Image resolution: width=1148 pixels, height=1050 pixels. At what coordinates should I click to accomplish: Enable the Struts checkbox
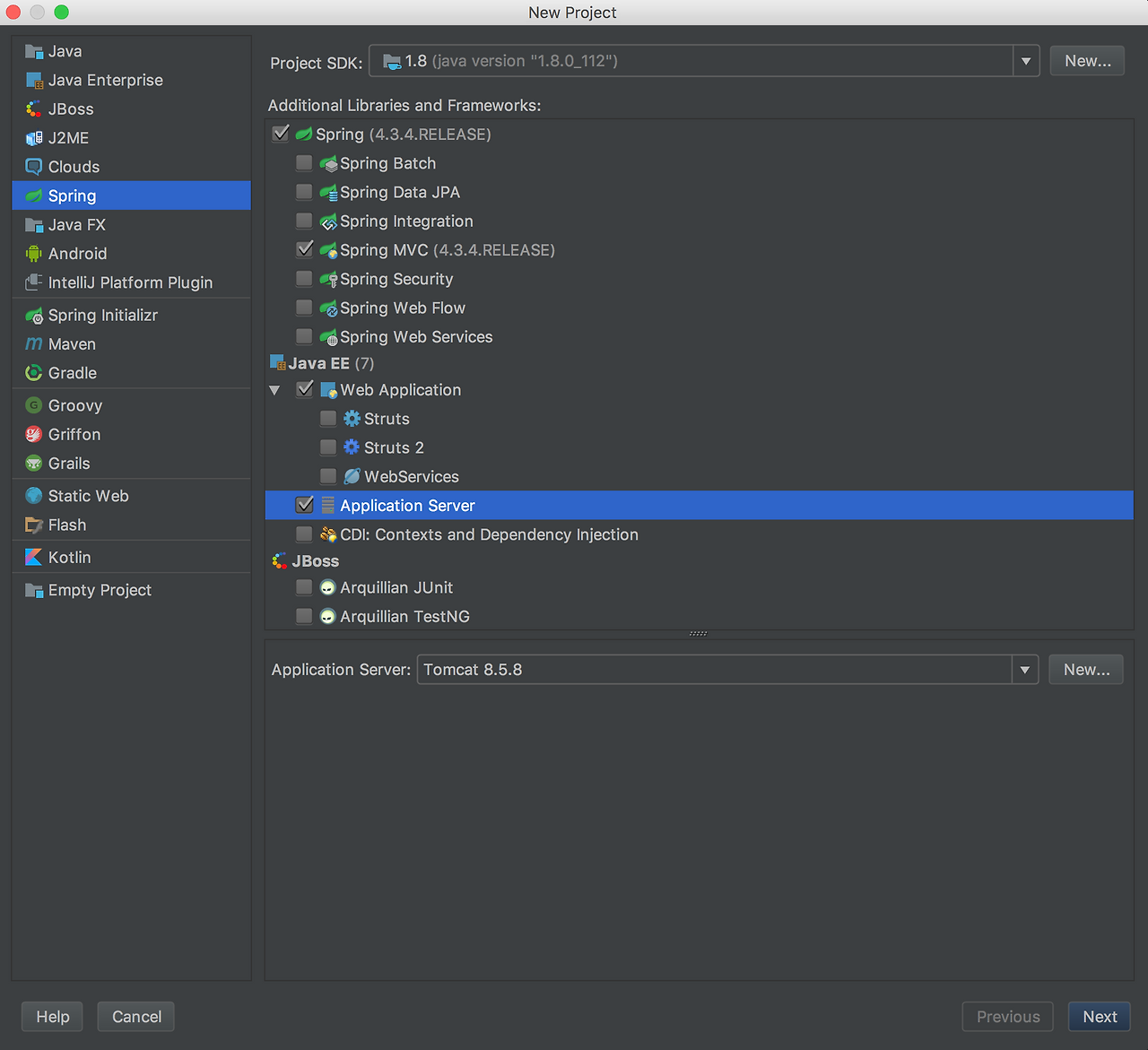click(329, 419)
